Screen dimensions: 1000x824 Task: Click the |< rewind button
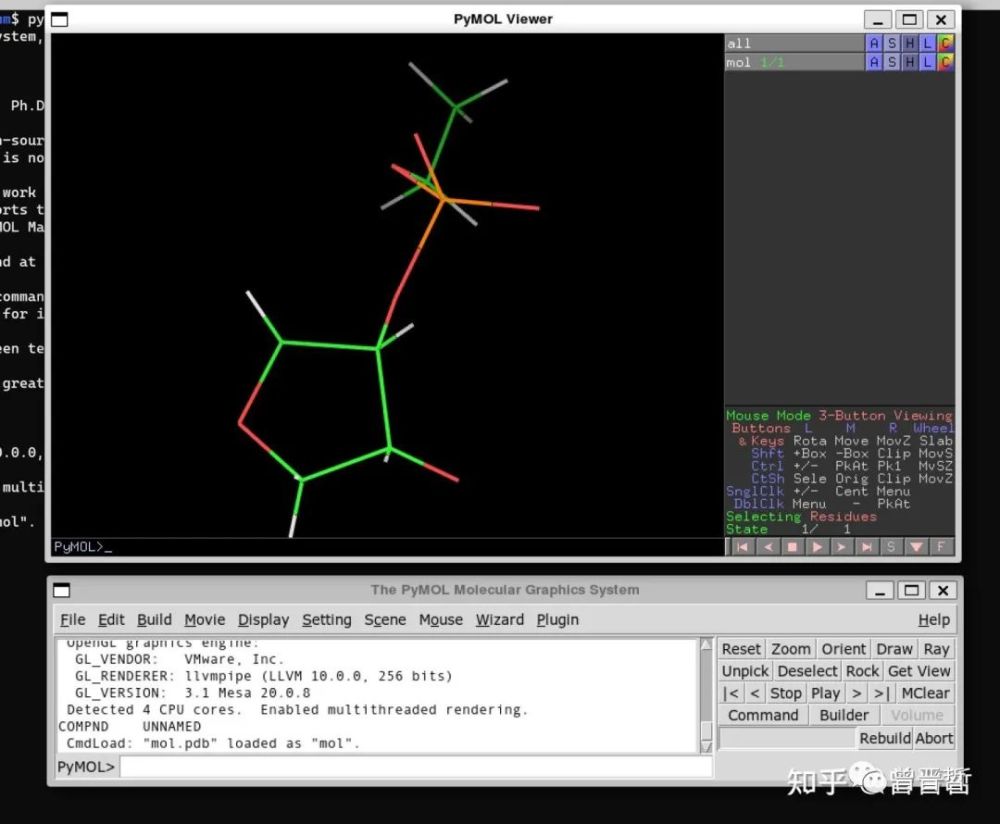731,693
